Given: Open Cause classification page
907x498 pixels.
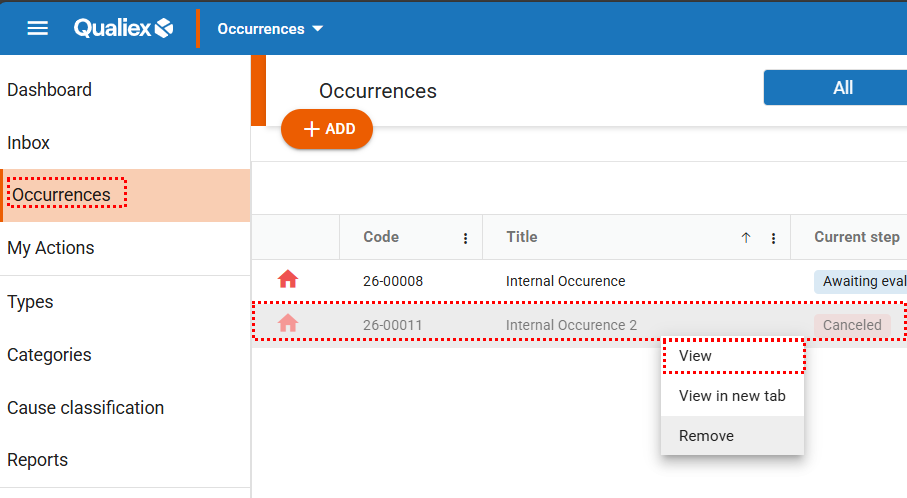Looking at the screenshot, I should (x=85, y=408).
